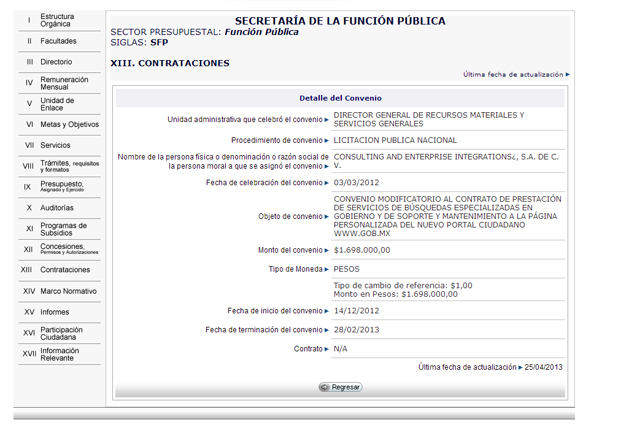Open Concesiones, Permisos y Autorizaciones
The image size is (640, 428).
(68, 249)
